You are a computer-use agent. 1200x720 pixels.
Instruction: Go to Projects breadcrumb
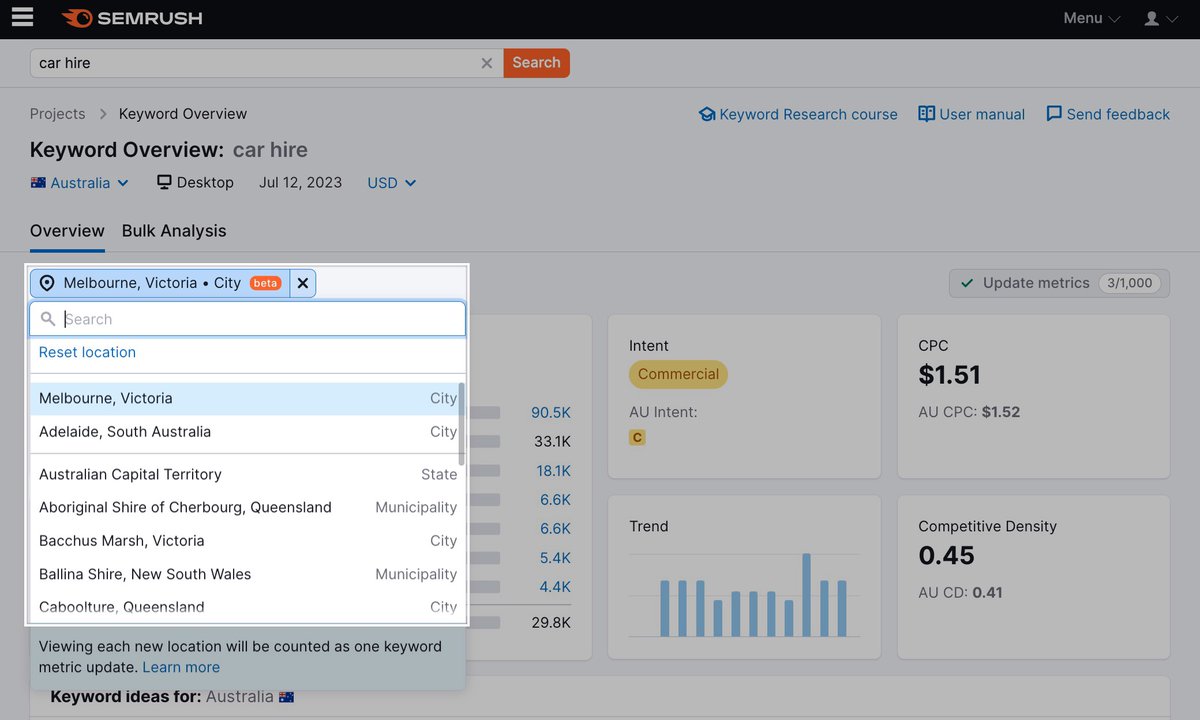(57, 114)
